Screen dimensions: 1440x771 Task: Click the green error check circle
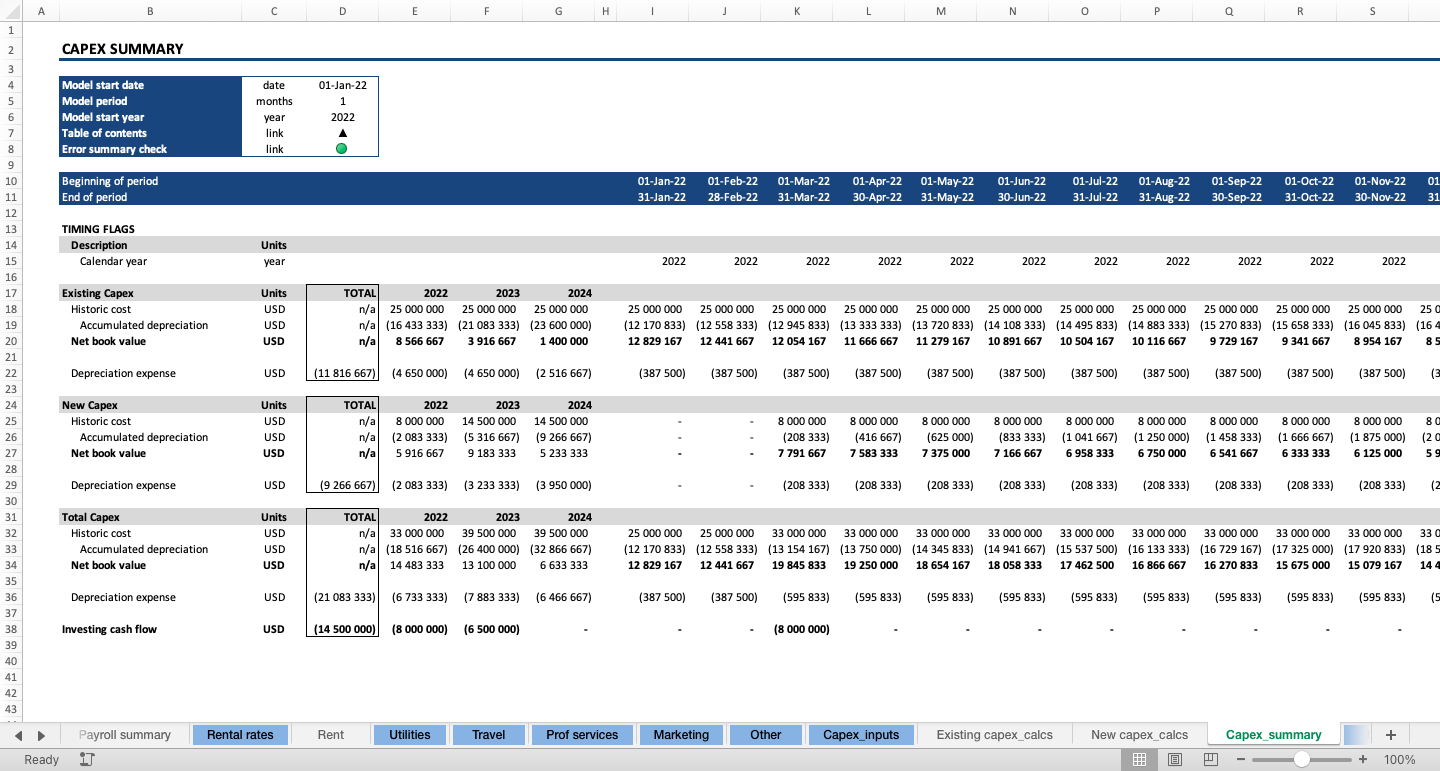[x=342, y=149]
